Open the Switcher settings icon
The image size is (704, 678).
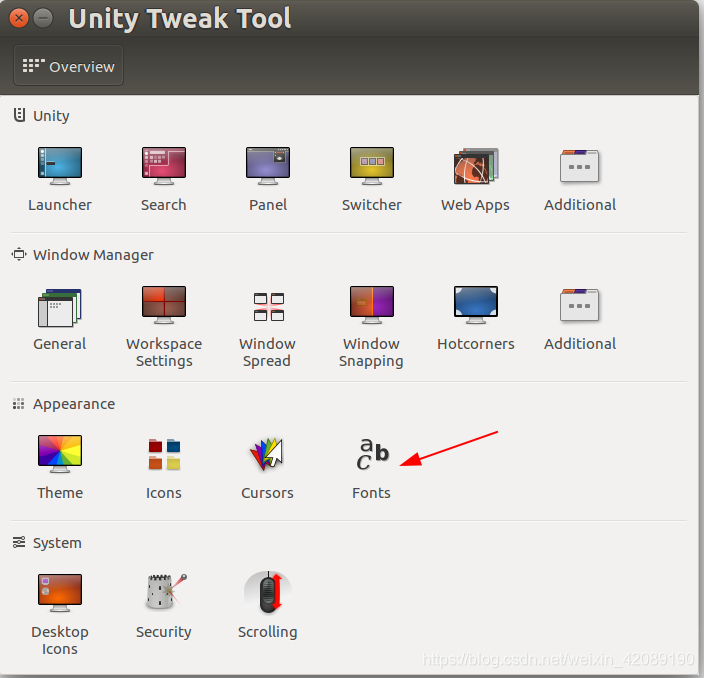click(372, 166)
